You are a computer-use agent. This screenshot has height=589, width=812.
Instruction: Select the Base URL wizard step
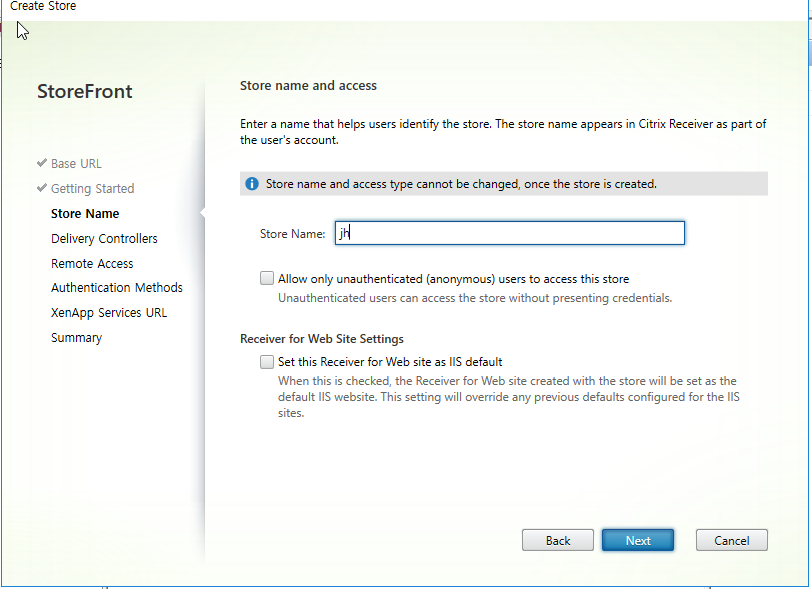[76, 164]
